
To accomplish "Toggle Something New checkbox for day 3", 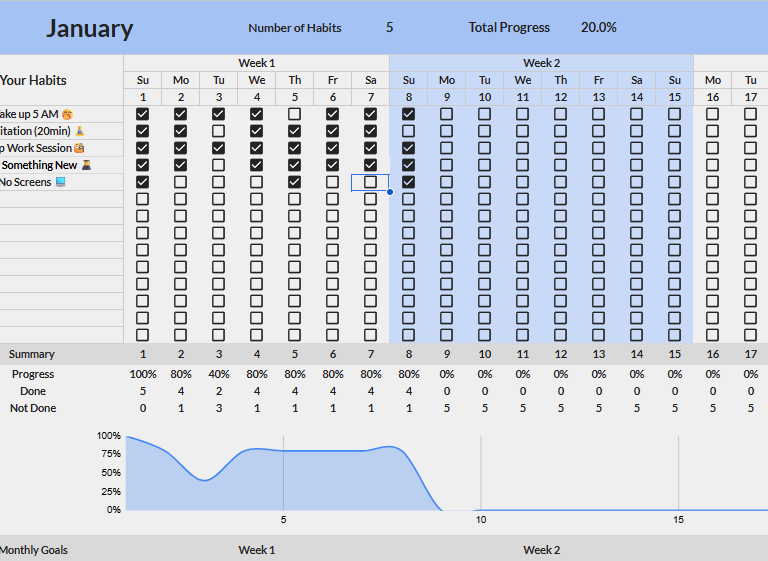I will coord(218,165).
